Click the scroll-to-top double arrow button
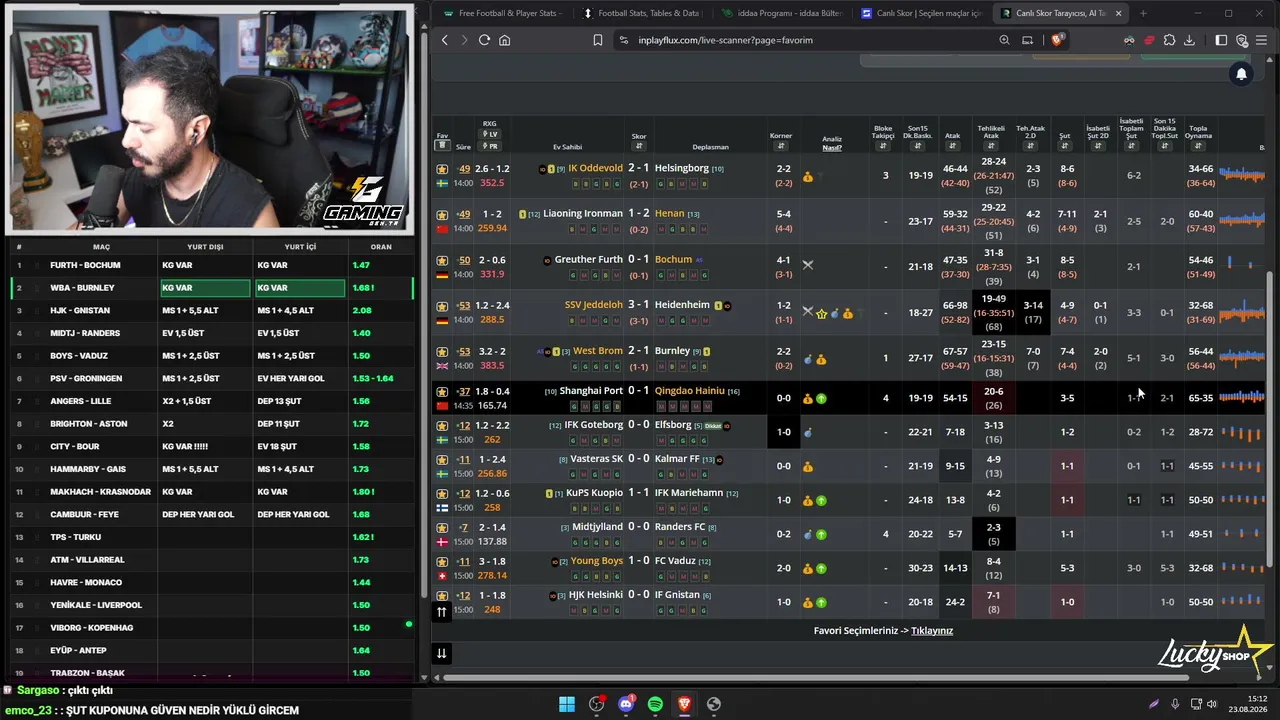The width and height of the screenshot is (1280, 720). point(441,611)
